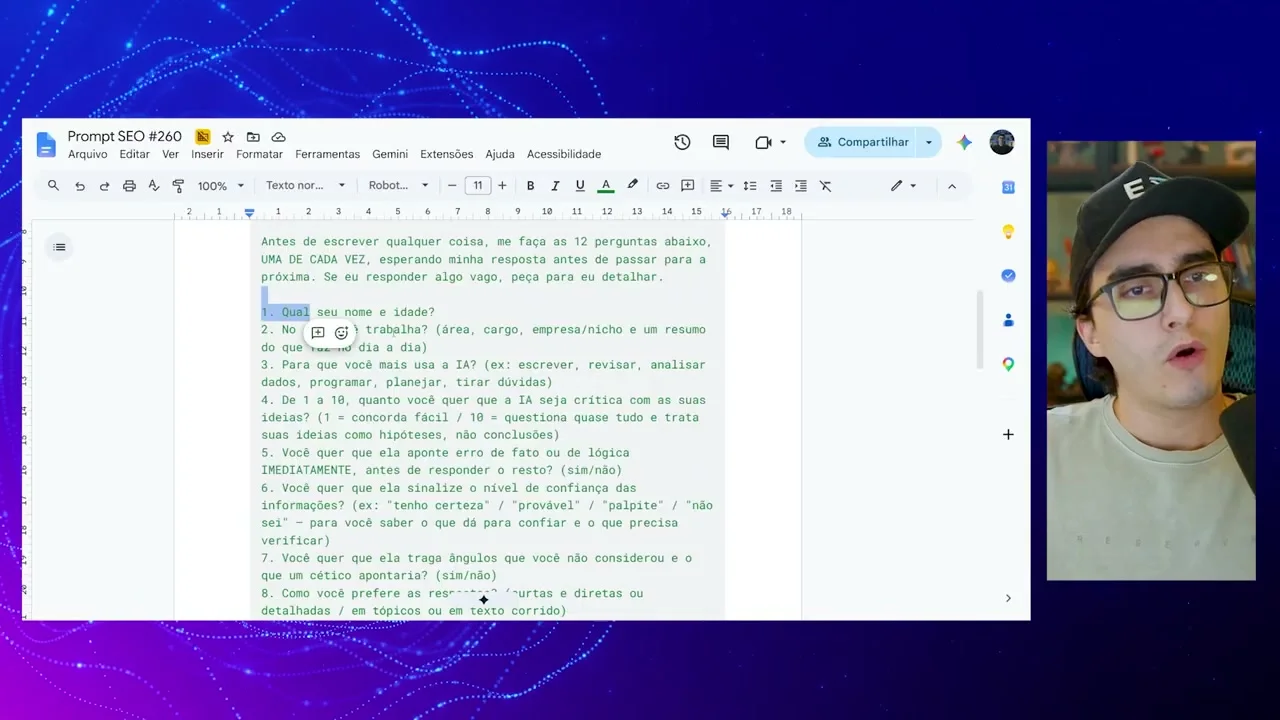Viewport: 1280px width, 720px height.
Task: Open the Google account avatar
Action: pyautogui.click(x=1002, y=142)
